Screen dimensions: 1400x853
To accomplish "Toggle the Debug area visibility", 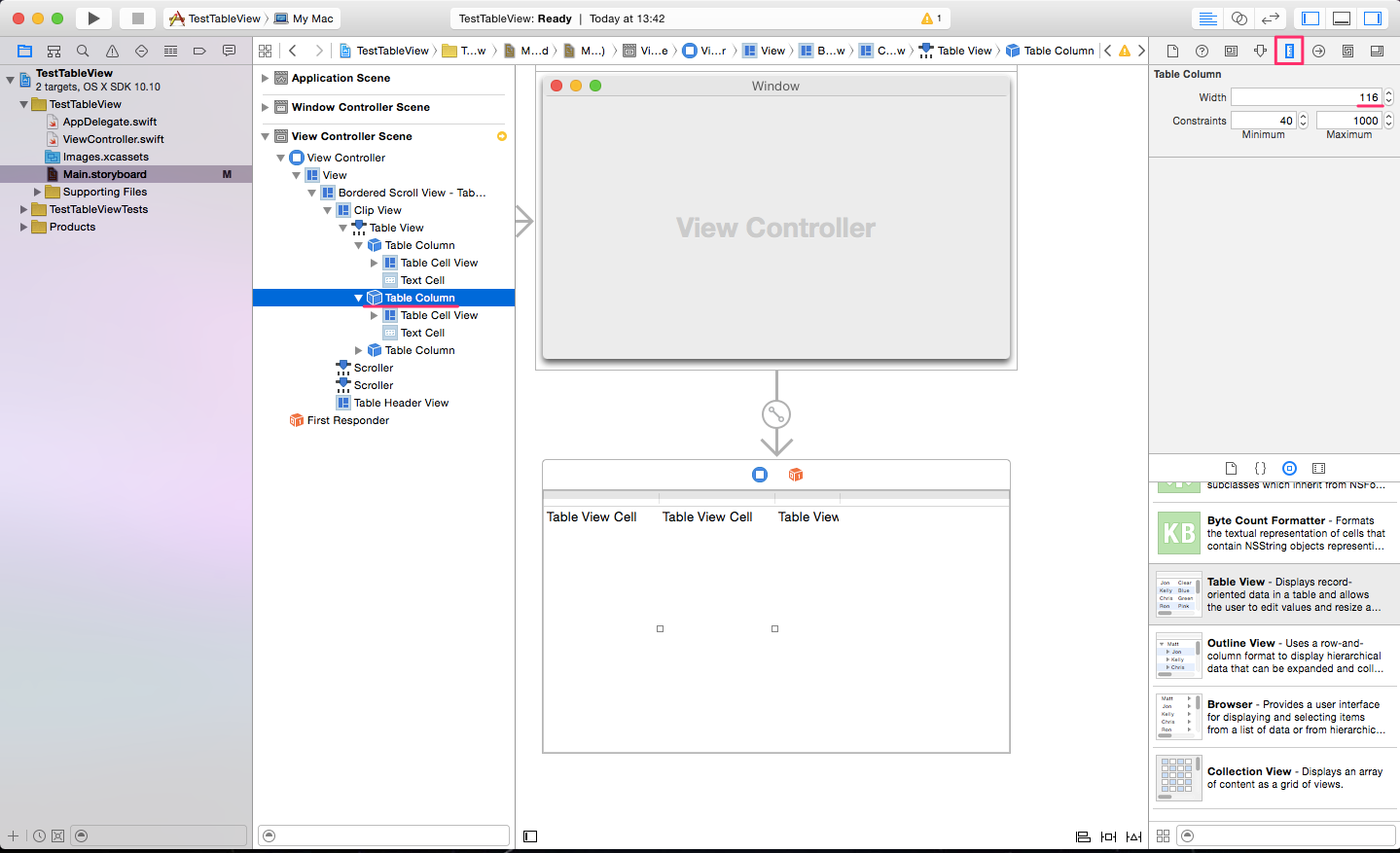I will 1342,18.
